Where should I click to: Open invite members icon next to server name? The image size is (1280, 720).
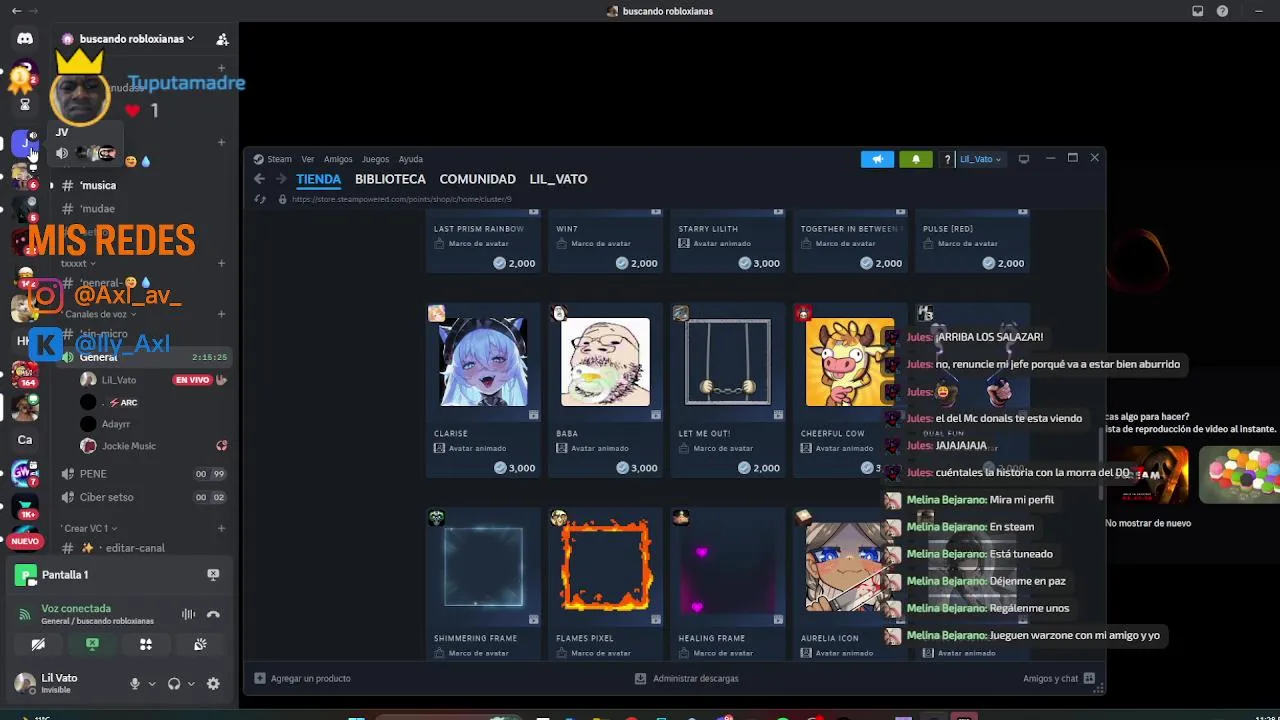coord(222,39)
